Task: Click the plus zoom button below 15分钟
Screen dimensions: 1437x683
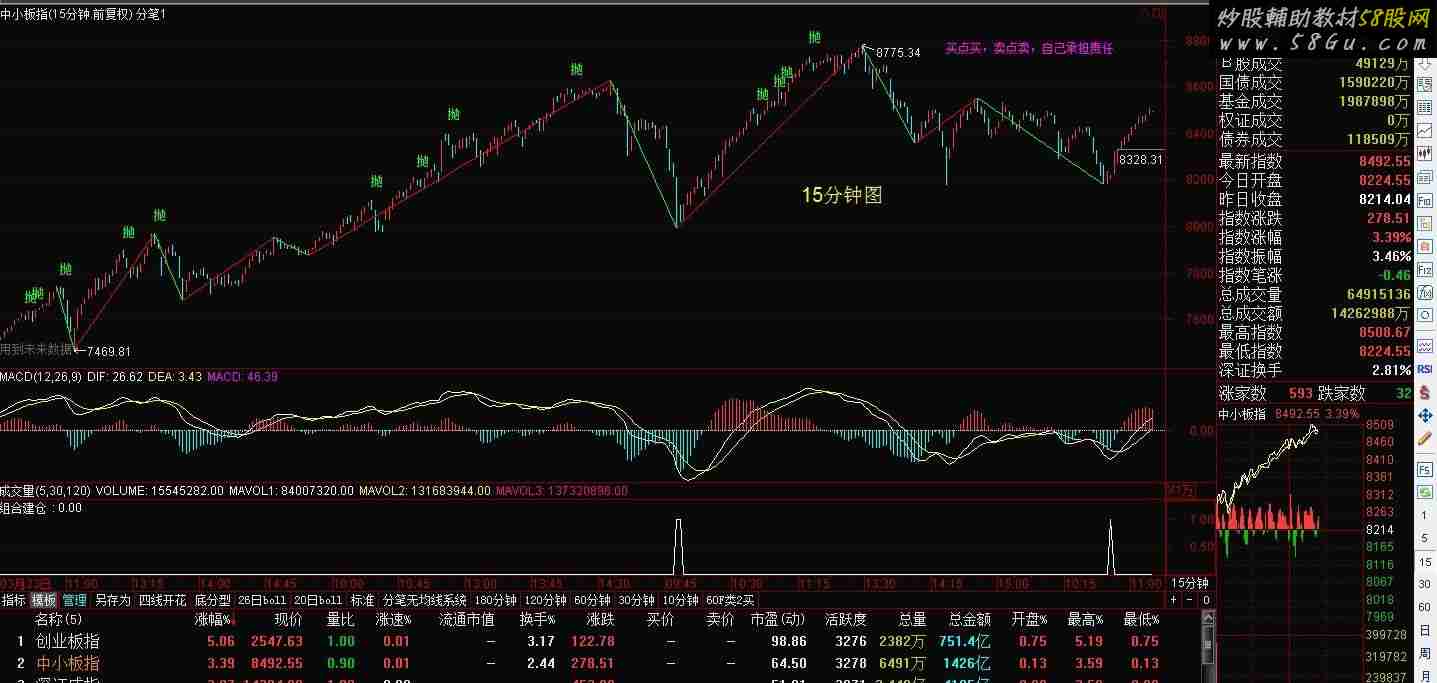Action: (1174, 600)
